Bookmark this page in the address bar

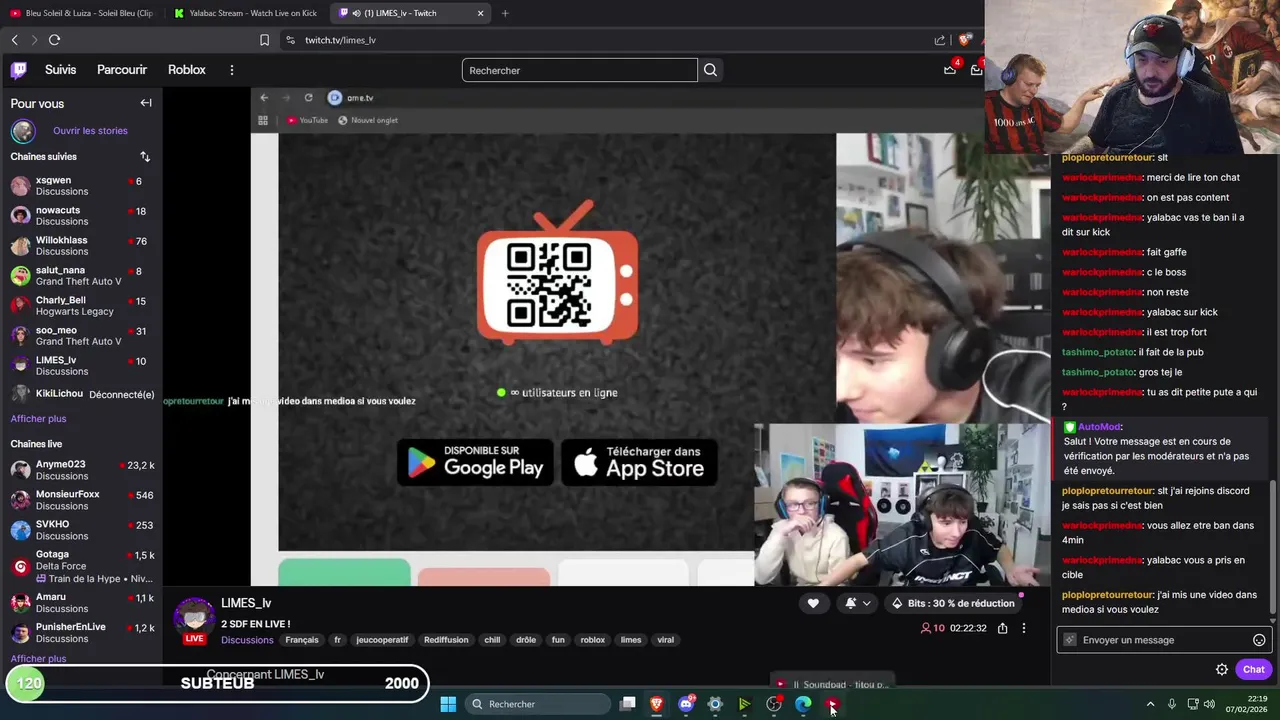click(x=264, y=40)
